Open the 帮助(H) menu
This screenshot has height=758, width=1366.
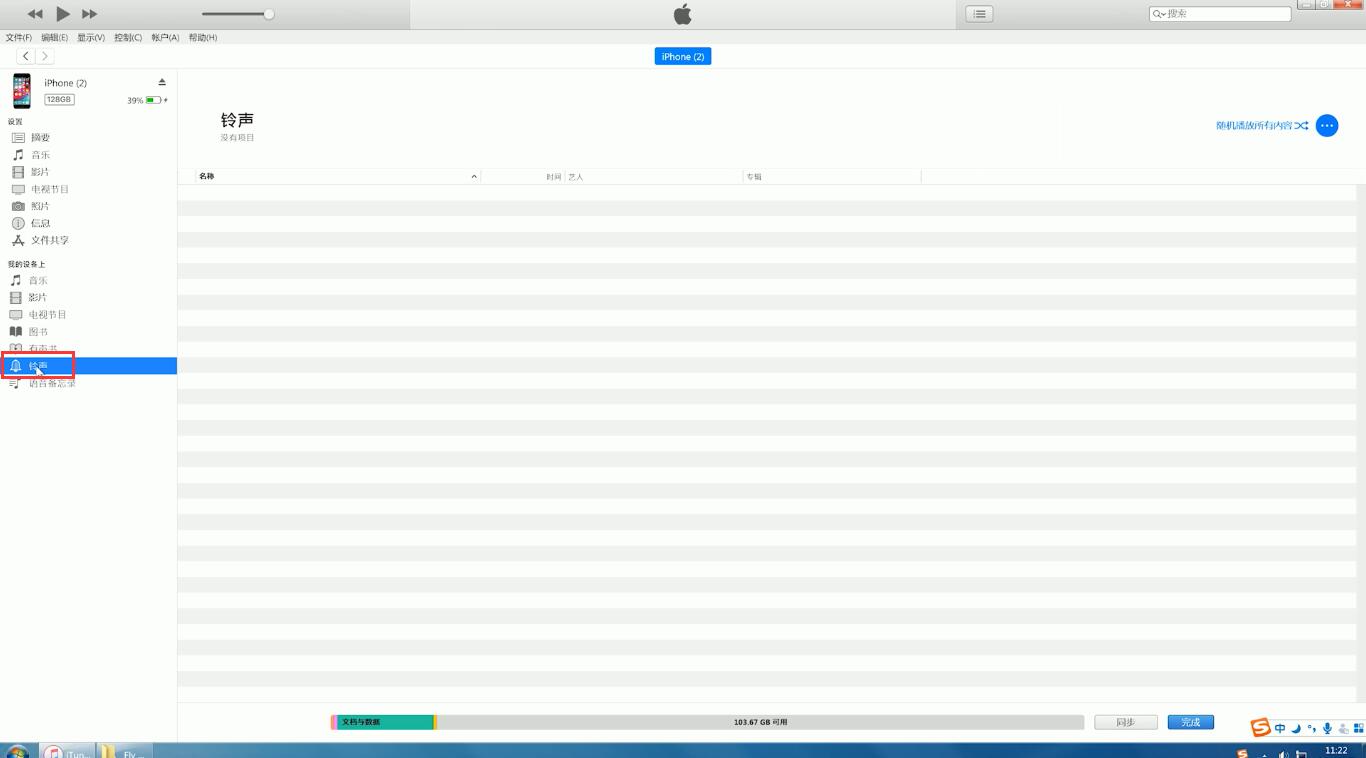click(x=203, y=37)
